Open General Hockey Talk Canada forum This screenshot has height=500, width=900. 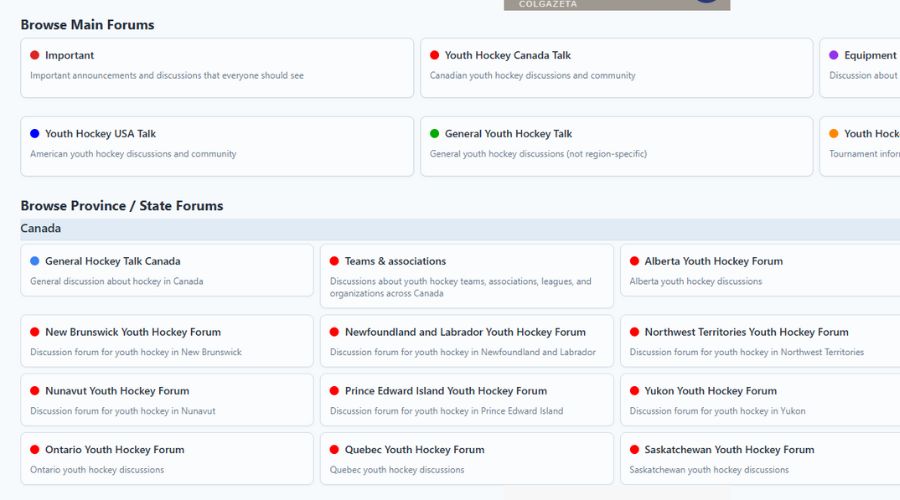(167, 270)
